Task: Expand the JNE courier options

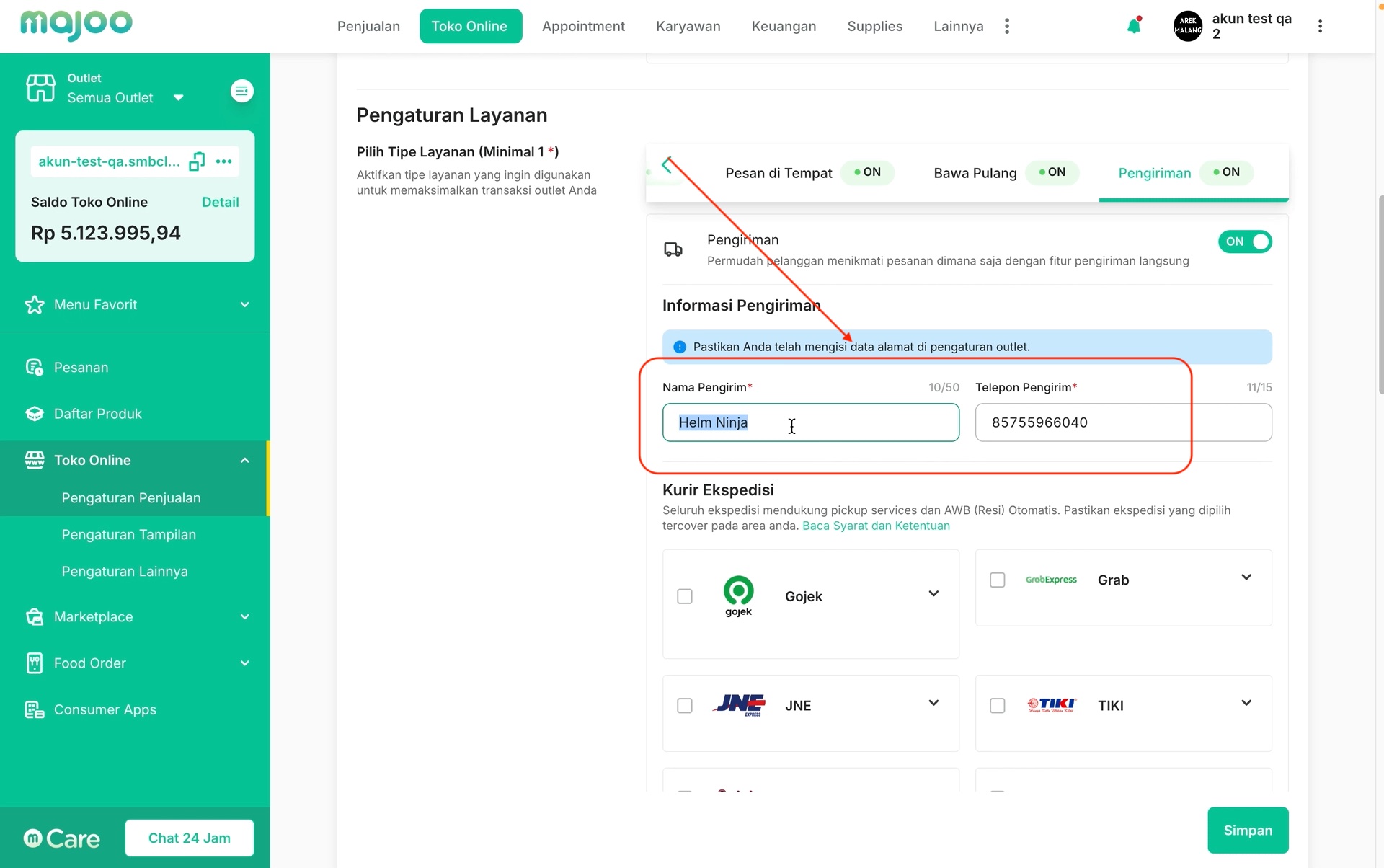Action: pos(933,702)
